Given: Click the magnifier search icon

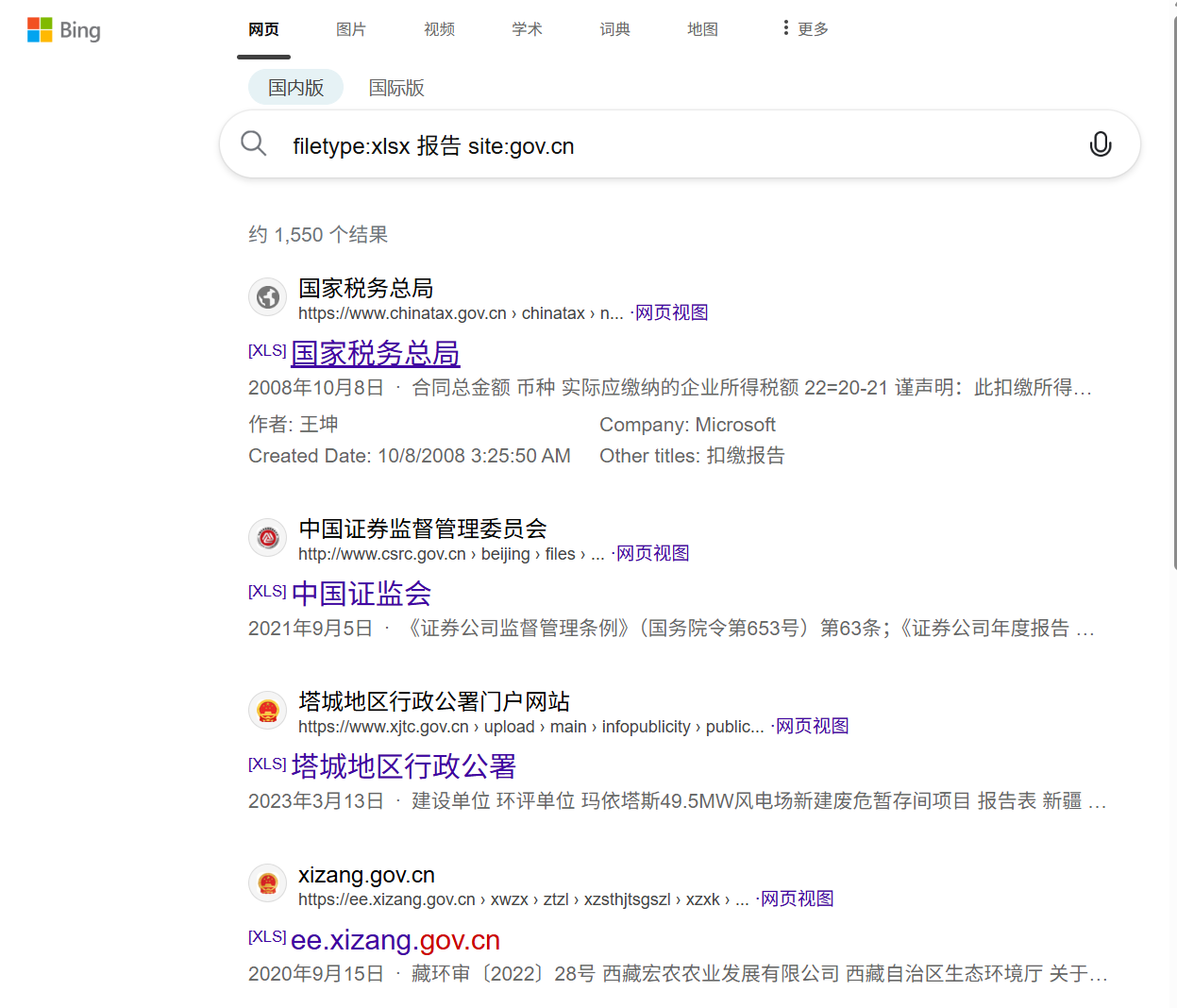Looking at the screenshot, I should click(x=253, y=143).
